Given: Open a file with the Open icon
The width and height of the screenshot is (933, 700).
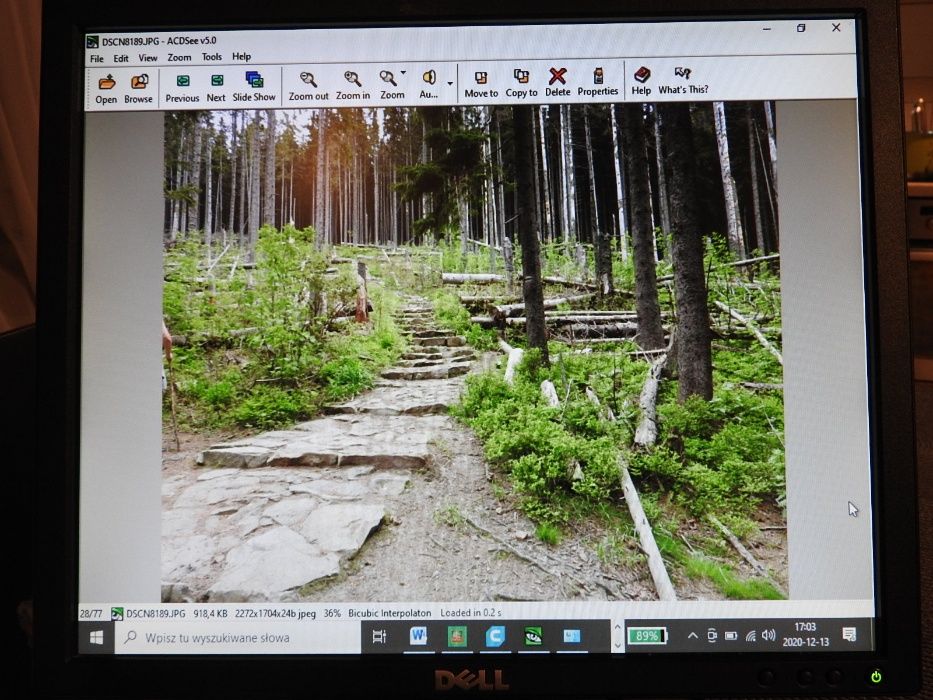Looking at the screenshot, I should 107,89.
